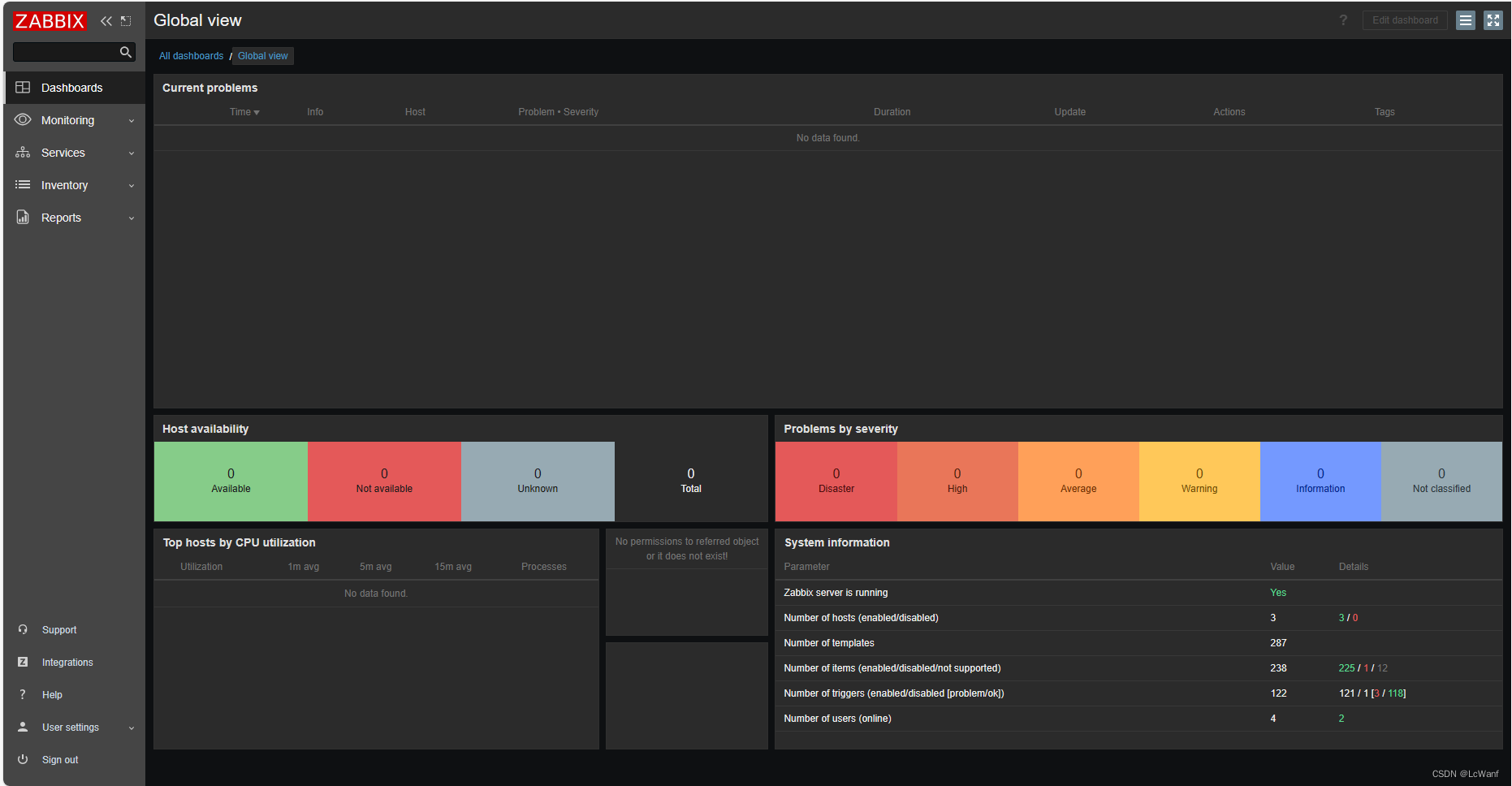Image resolution: width=1512 pixels, height=786 pixels.
Task: Click the Zabbix server is running row
Action: tap(1138, 593)
